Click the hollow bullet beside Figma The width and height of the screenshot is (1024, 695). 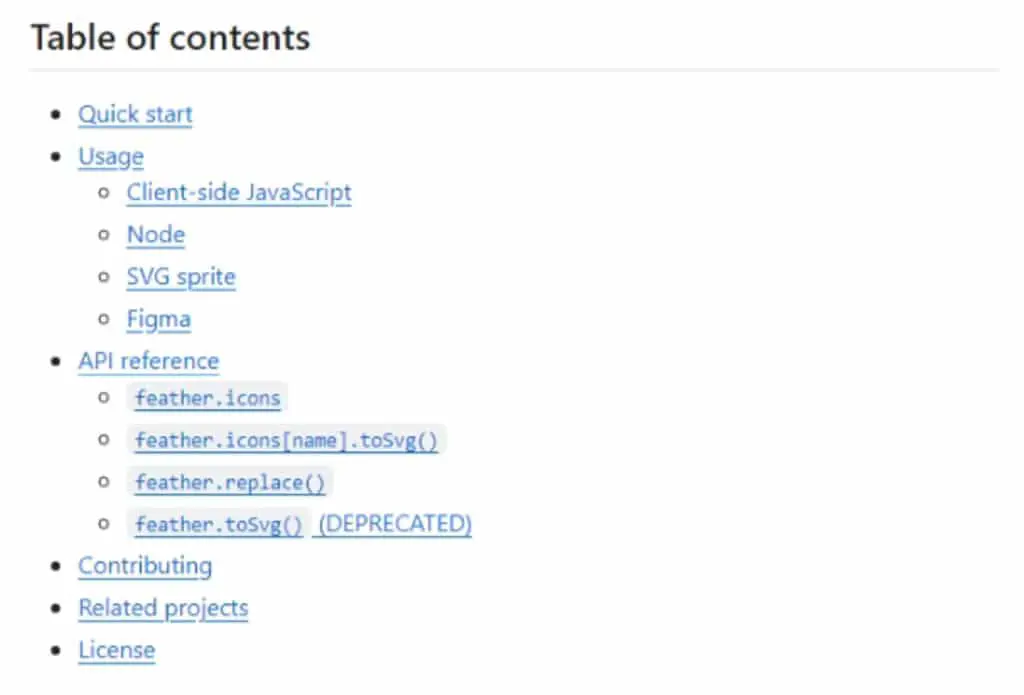point(103,319)
